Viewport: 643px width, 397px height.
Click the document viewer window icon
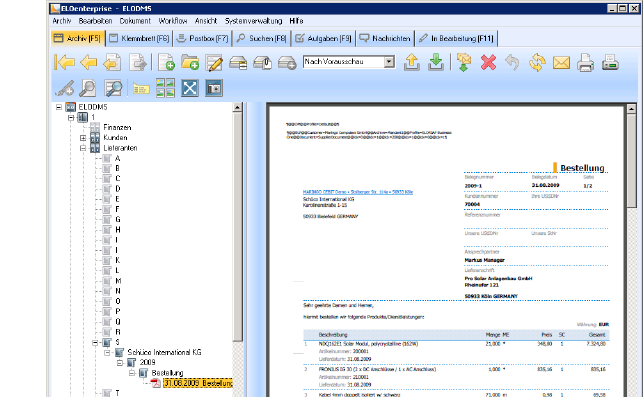pos(214,88)
